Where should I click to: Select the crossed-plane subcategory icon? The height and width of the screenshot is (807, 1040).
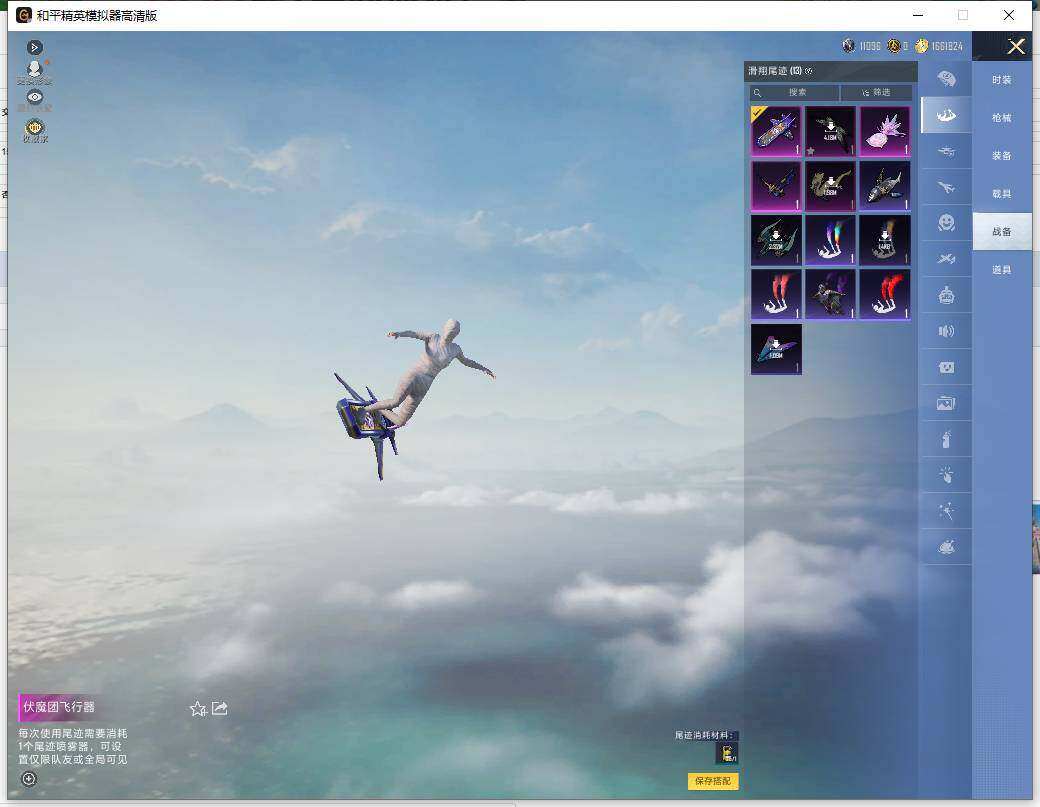pyautogui.click(x=946, y=259)
